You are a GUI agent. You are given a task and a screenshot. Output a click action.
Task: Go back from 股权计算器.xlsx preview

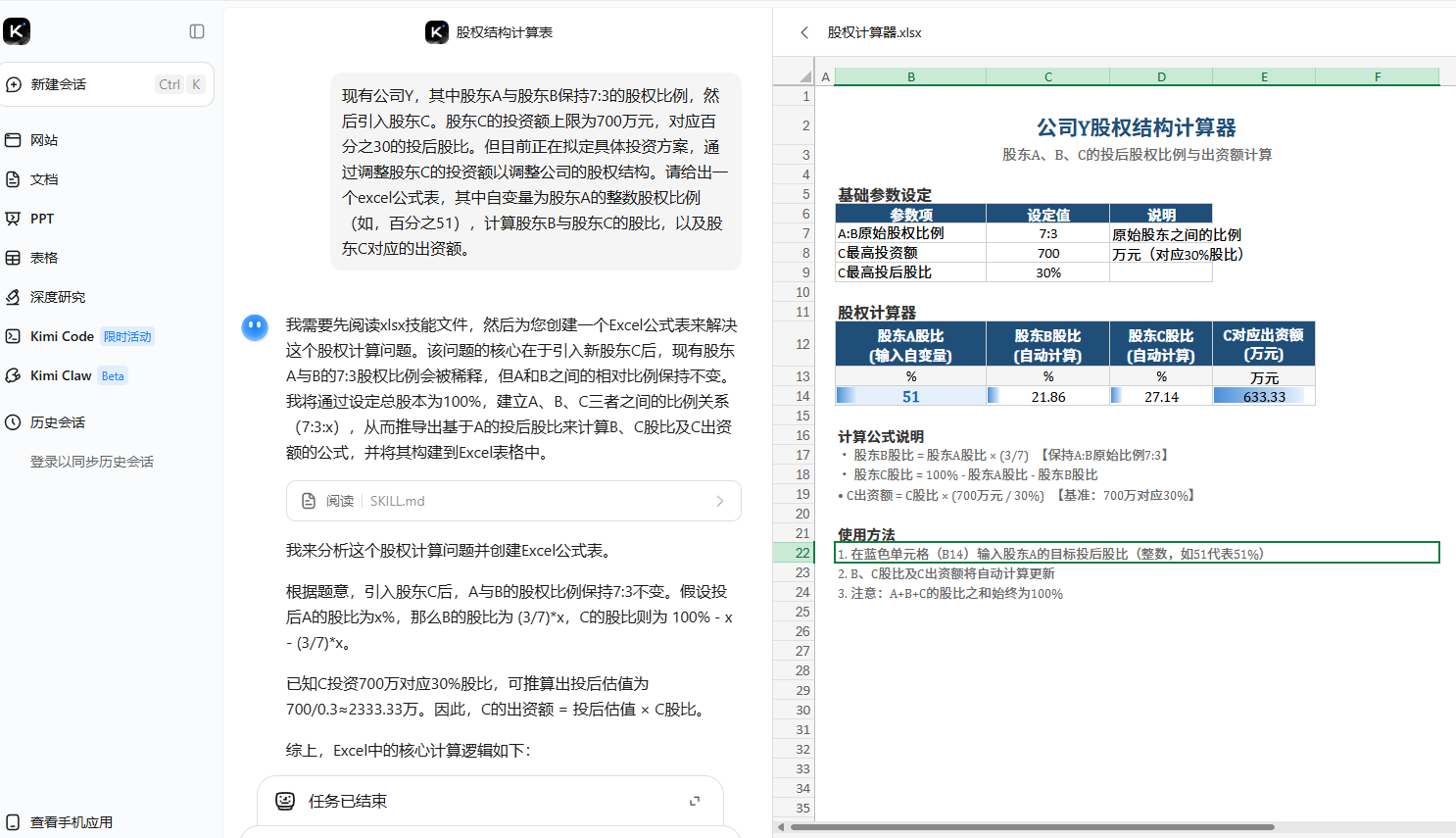click(804, 32)
